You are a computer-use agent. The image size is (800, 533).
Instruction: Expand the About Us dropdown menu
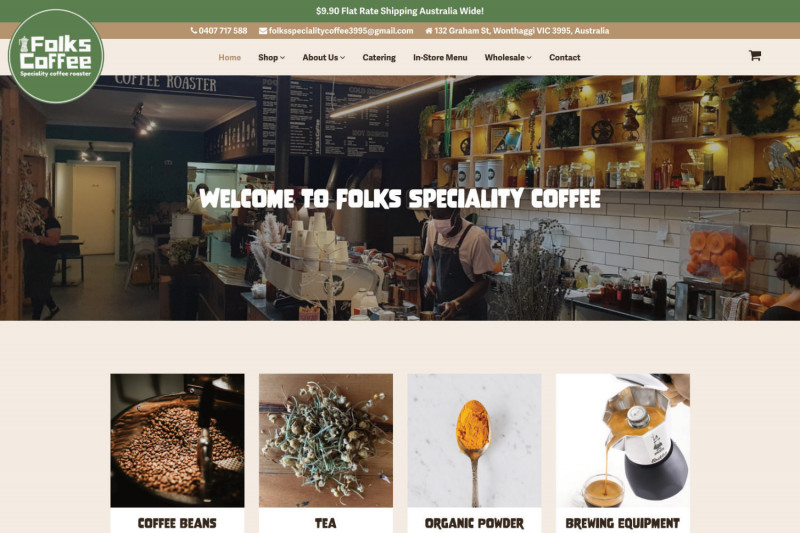(x=323, y=57)
